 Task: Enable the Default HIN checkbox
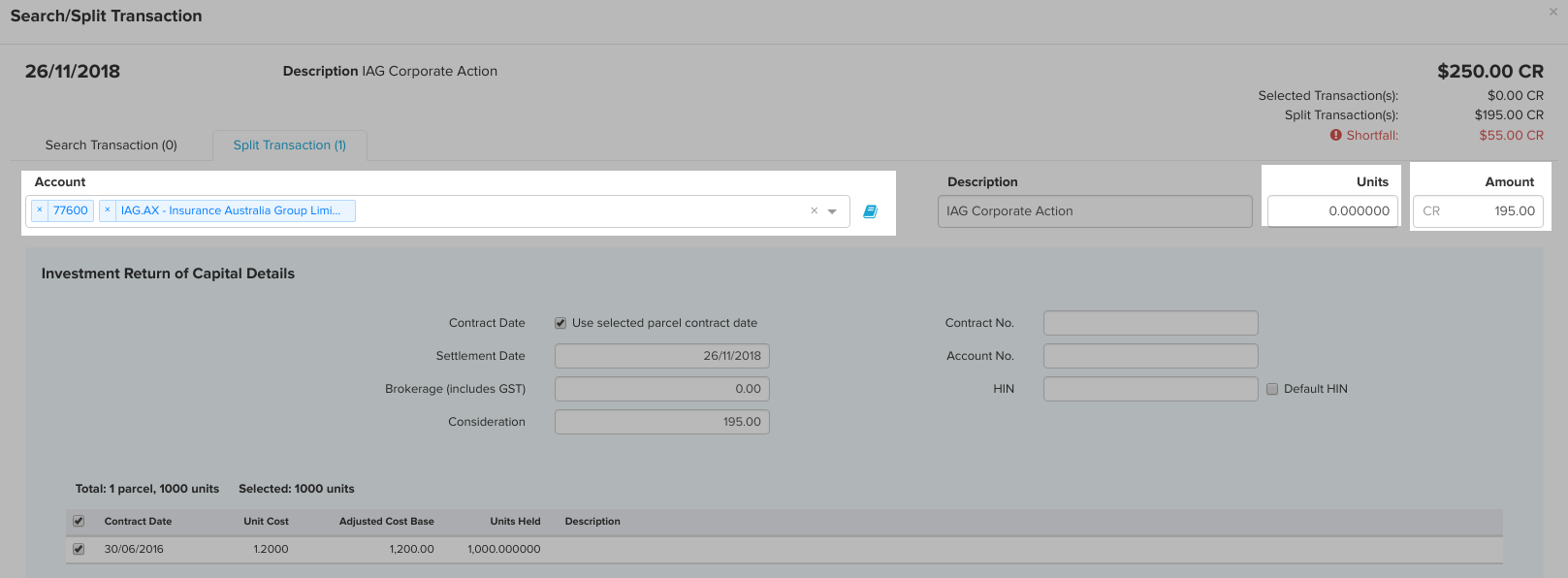pyautogui.click(x=1272, y=389)
